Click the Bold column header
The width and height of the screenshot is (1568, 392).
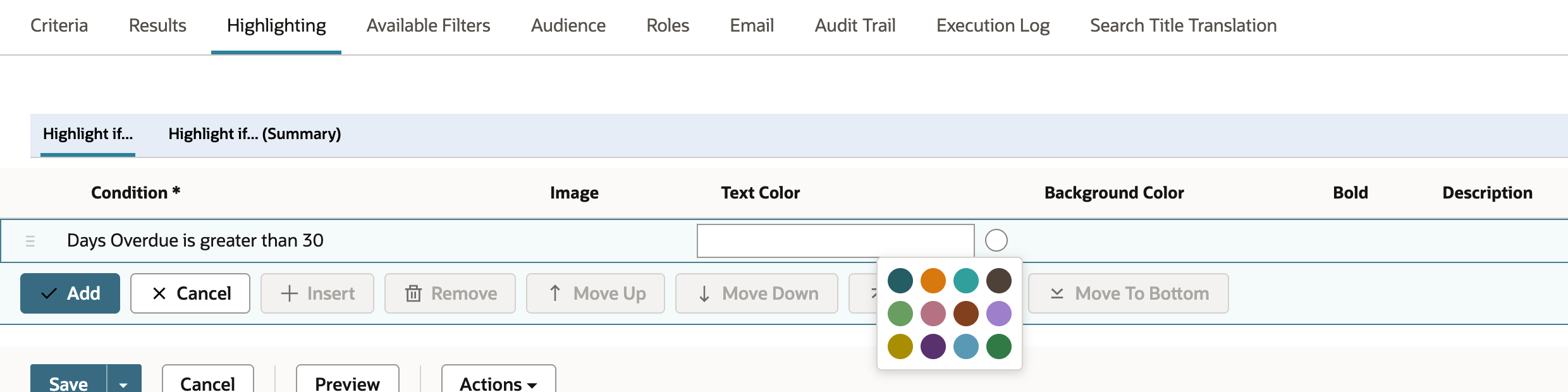pyautogui.click(x=1351, y=193)
